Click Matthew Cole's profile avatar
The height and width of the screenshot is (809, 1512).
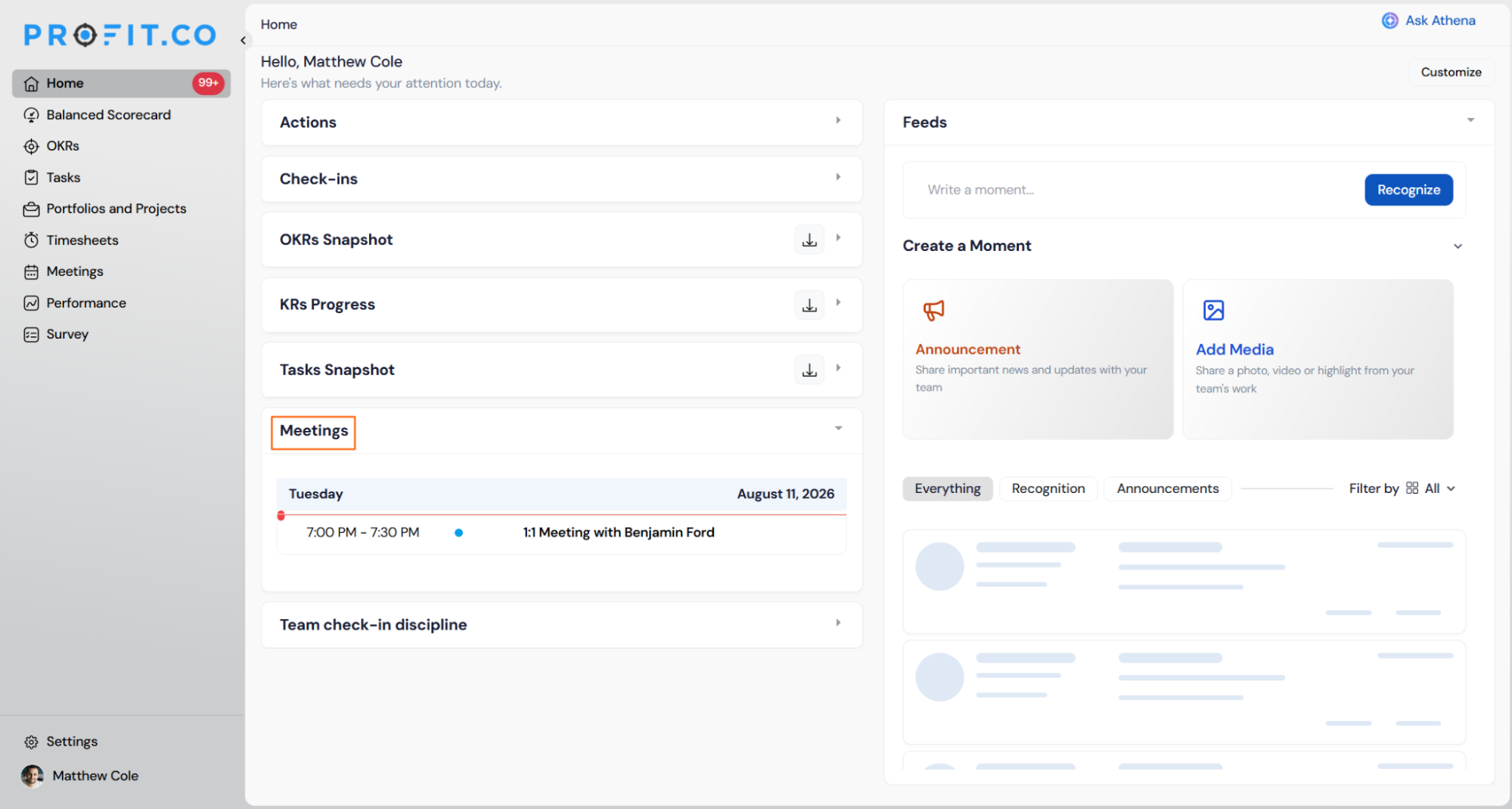tap(33, 776)
